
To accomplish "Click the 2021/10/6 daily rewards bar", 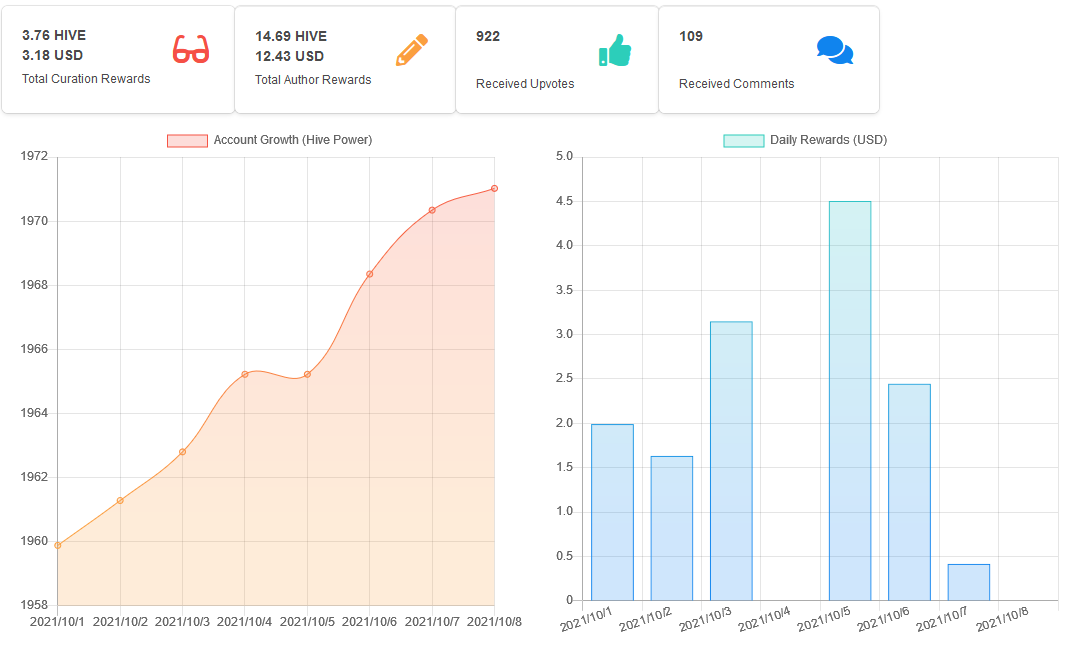I will [x=910, y=492].
